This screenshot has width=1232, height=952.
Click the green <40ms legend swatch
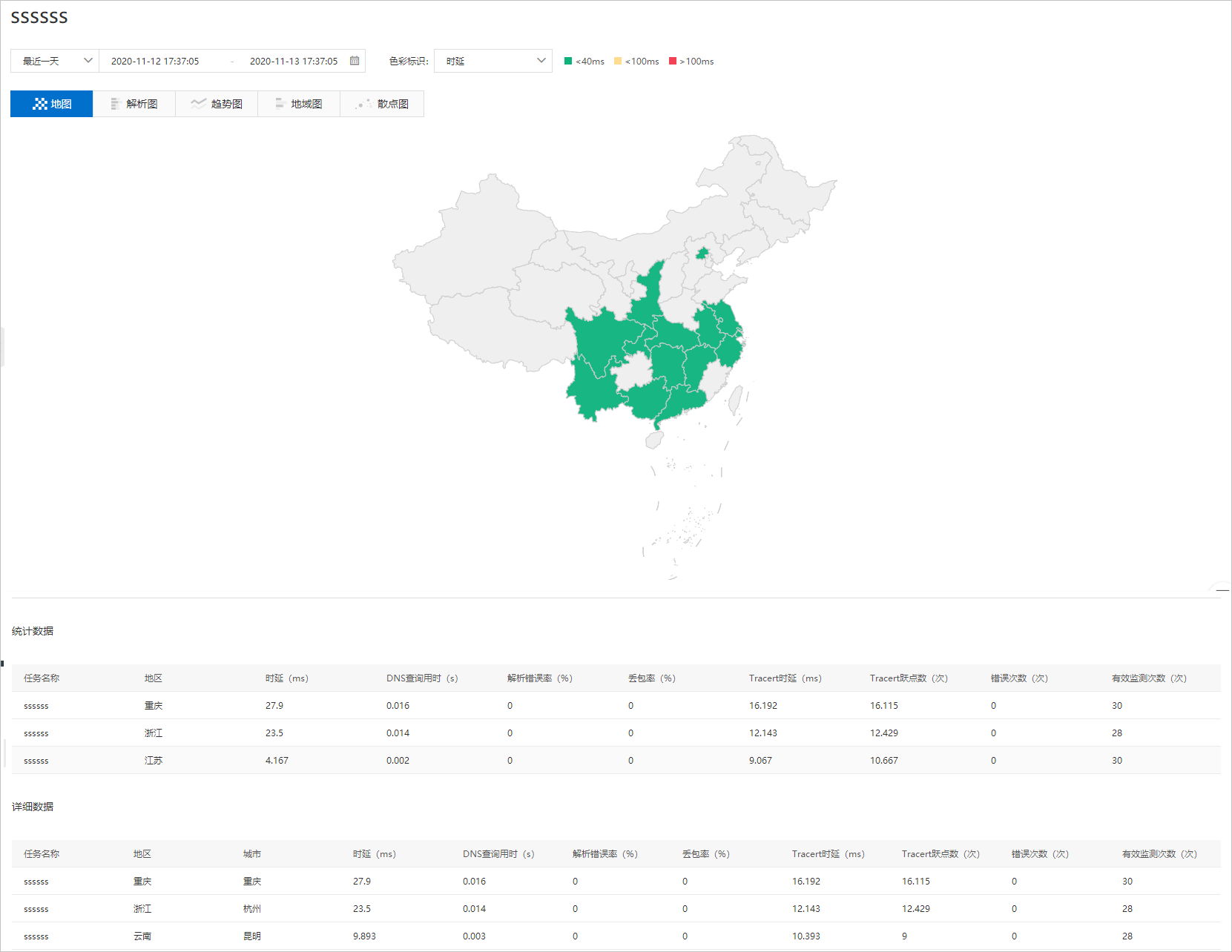[x=568, y=62]
